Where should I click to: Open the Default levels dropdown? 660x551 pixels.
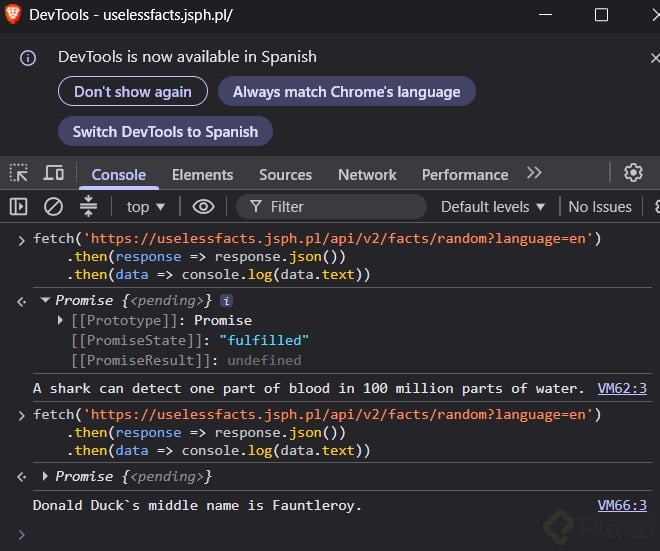(492, 207)
